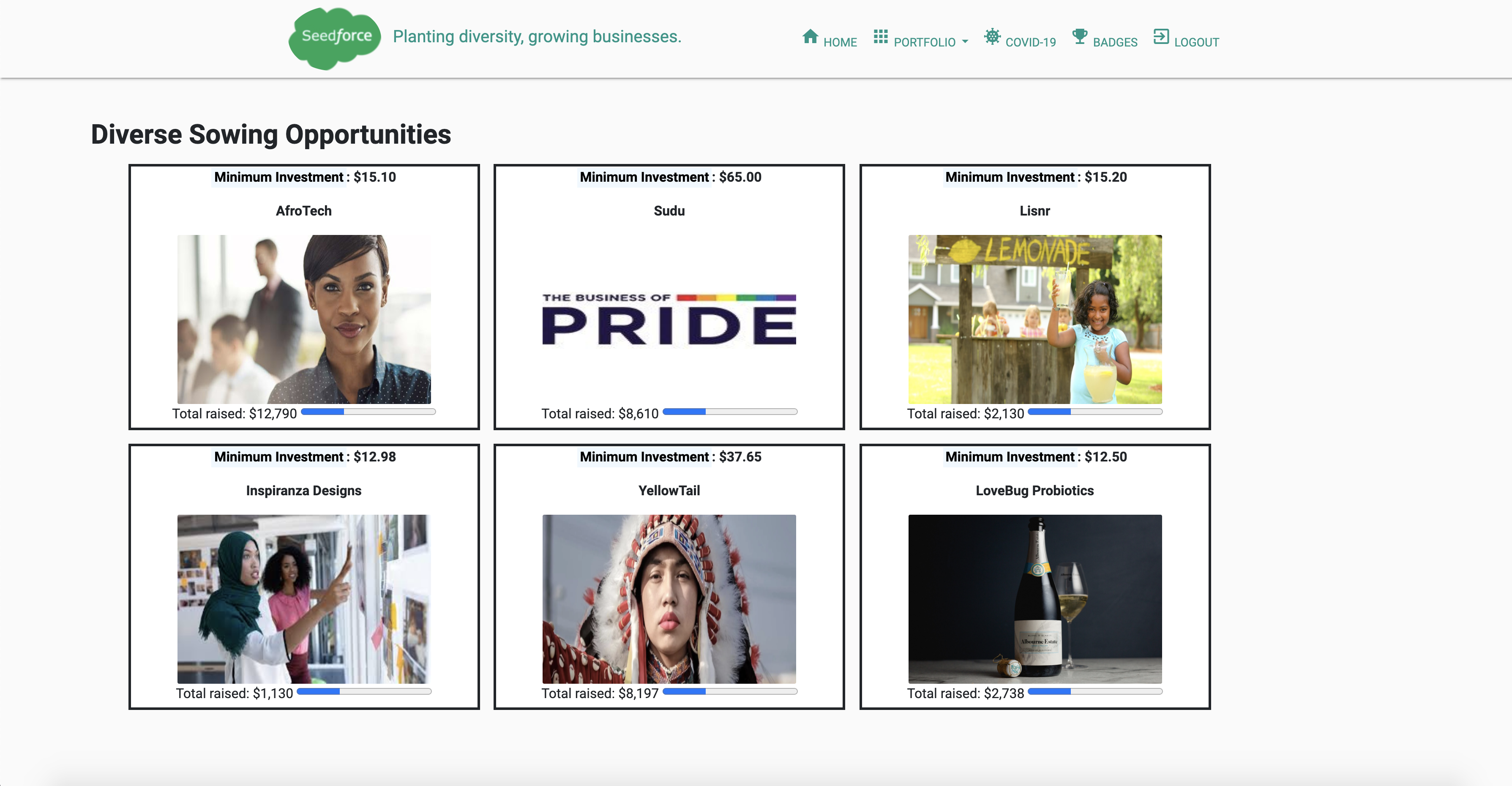Click the COVID-19 virus icon
This screenshot has height=786, width=1512.
992,36
